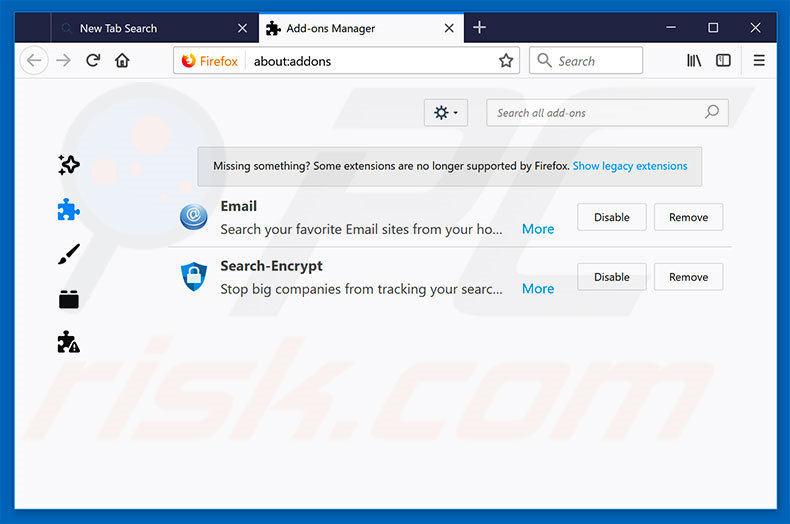Image resolution: width=790 pixels, height=524 pixels.
Task: Click the Search all add-ons field
Action: tap(607, 112)
